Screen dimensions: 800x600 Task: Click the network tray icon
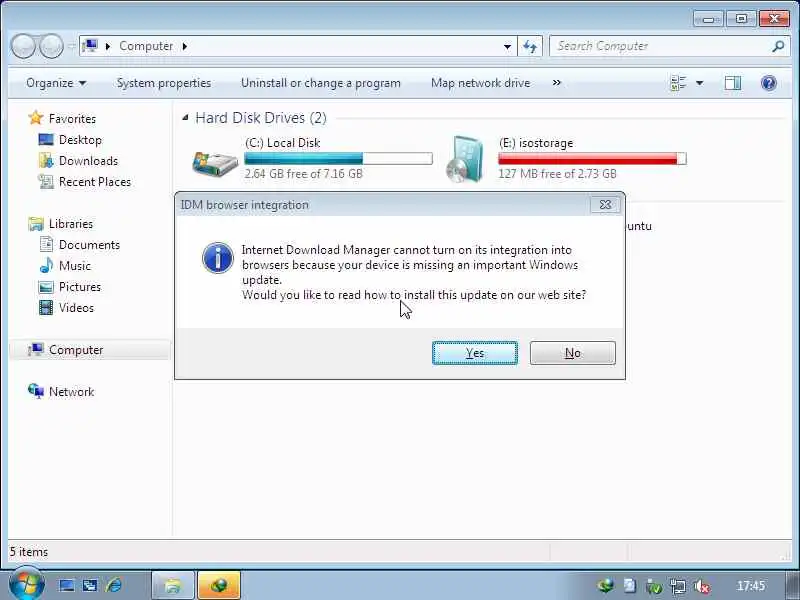click(678, 586)
